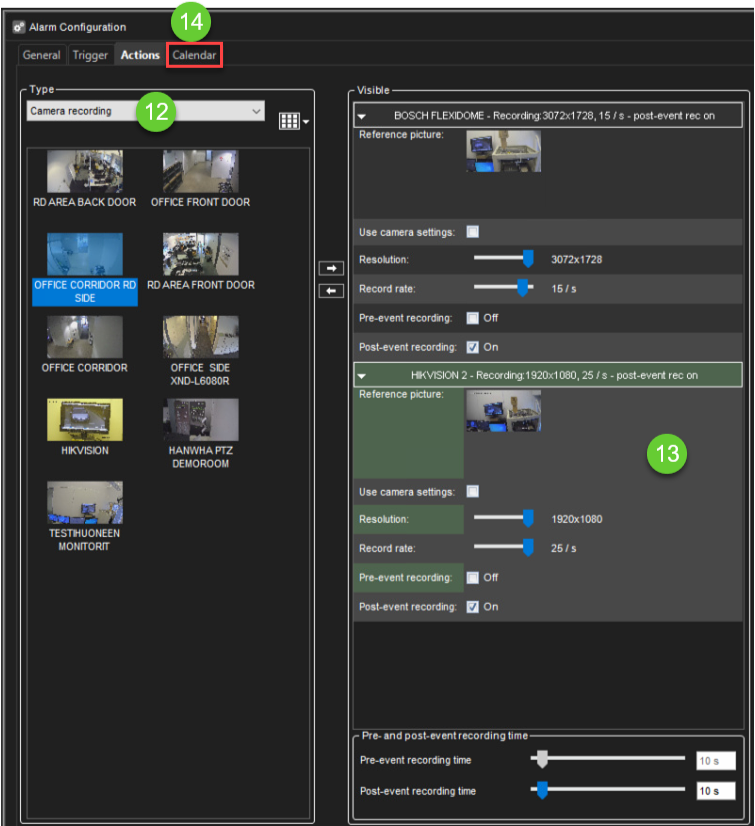Switch to the Calendar tab
Viewport: 755px width, 826px height.
click(x=194, y=55)
